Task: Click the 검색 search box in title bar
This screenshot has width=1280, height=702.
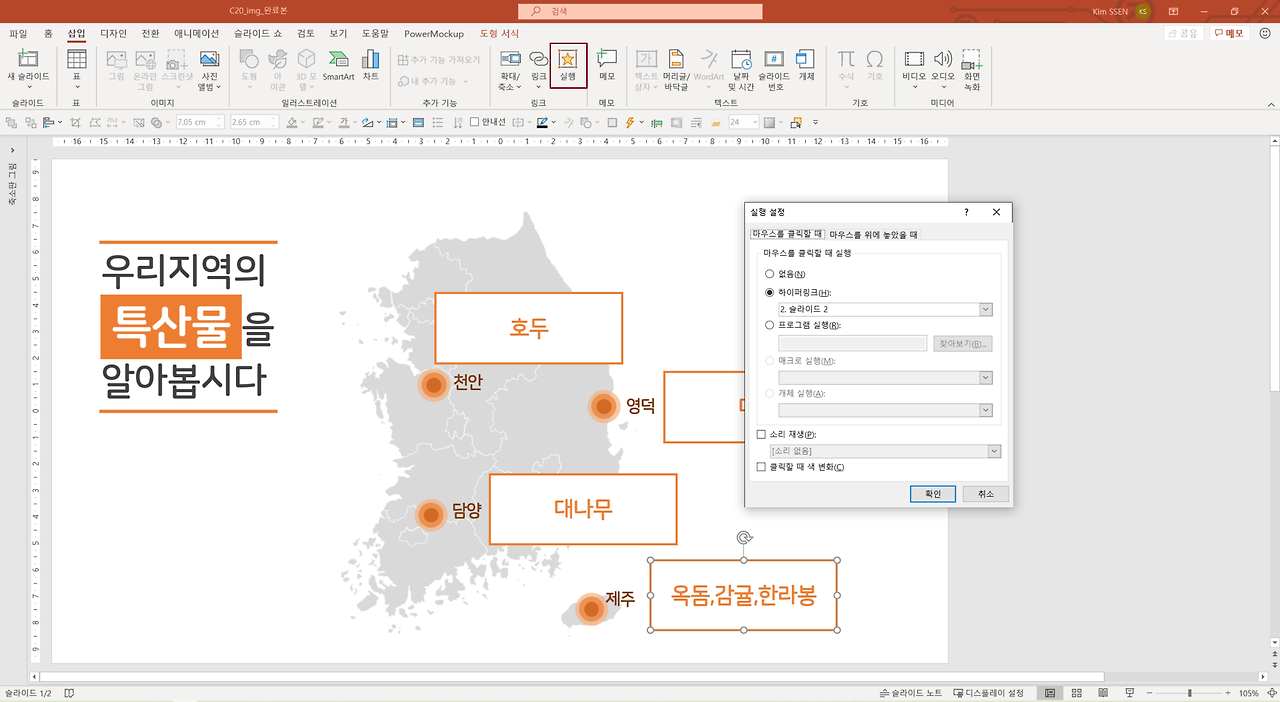Action: [x=640, y=11]
